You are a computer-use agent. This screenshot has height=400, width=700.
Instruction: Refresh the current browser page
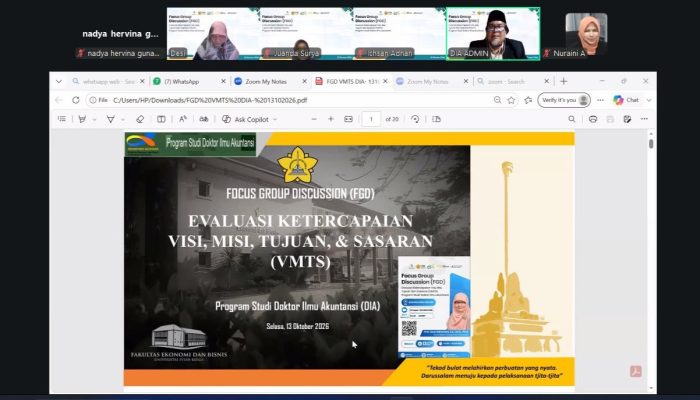76,100
